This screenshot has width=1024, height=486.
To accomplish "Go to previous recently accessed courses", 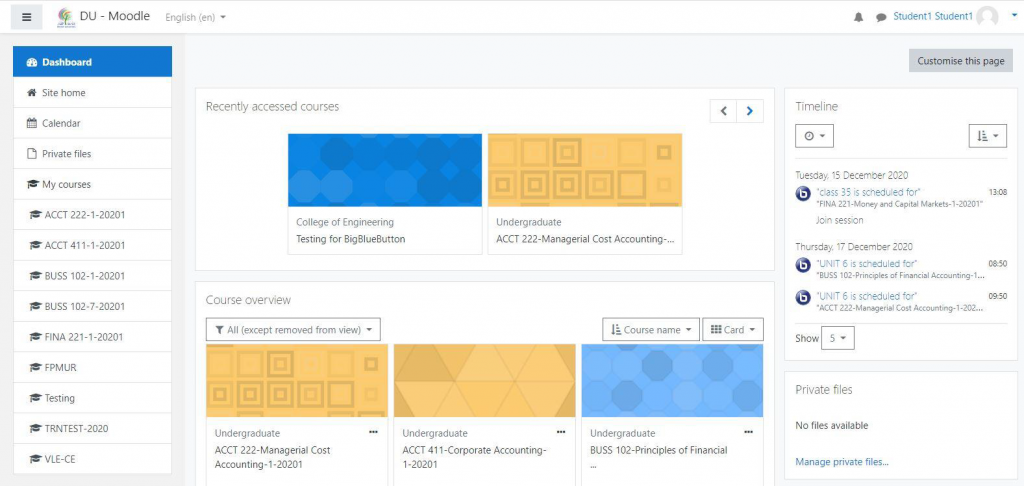I will click(x=723, y=111).
